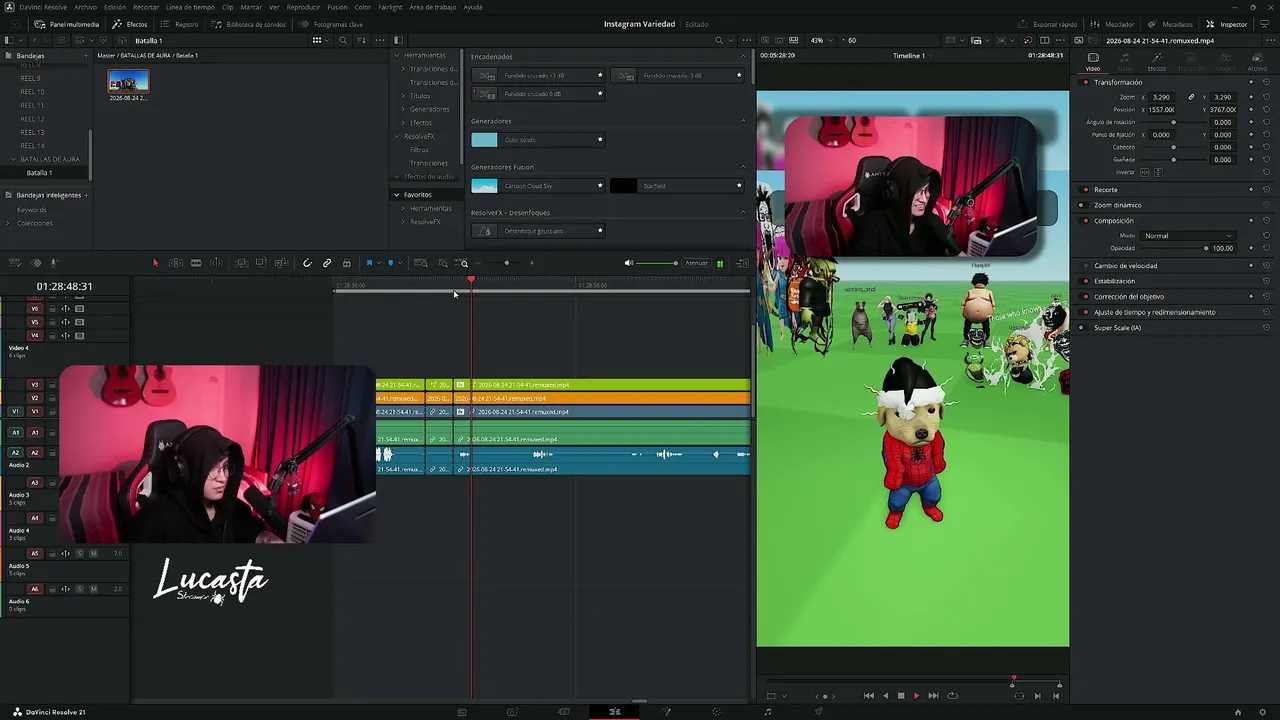
Task: Select the Batalla 1 bin
Action: [39, 173]
